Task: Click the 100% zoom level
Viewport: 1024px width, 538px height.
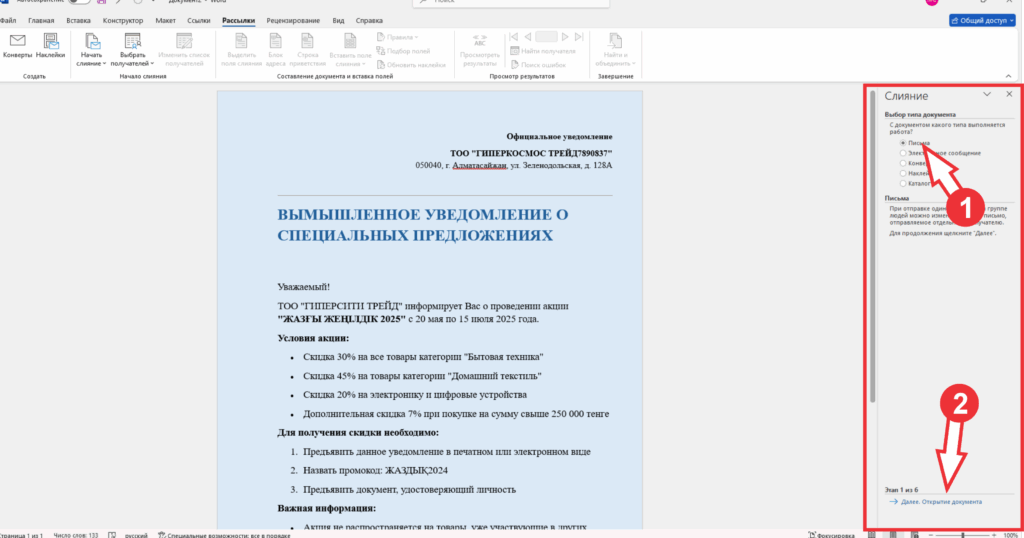Action: (x=1010, y=535)
